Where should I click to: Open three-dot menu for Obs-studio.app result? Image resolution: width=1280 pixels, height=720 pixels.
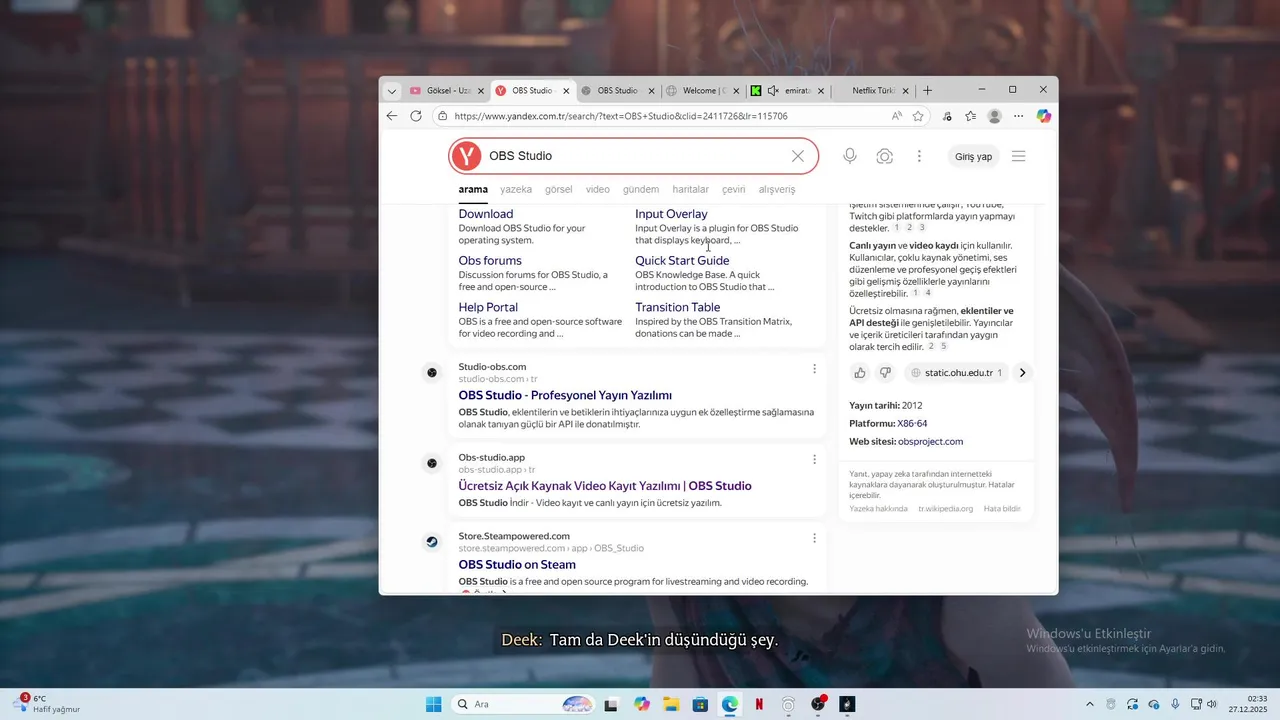click(x=814, y=459)
